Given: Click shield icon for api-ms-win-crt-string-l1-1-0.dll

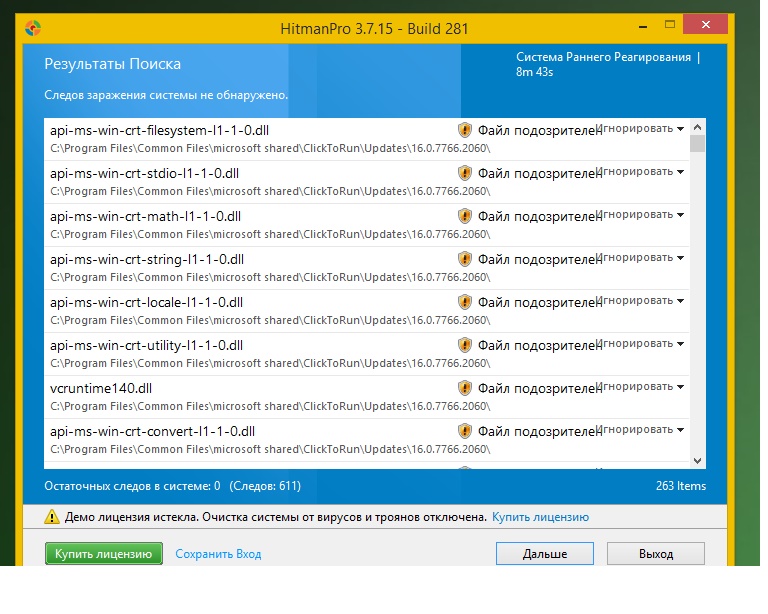Looking at the screenshot, I should pyautogui.click(x=464, y=259).
